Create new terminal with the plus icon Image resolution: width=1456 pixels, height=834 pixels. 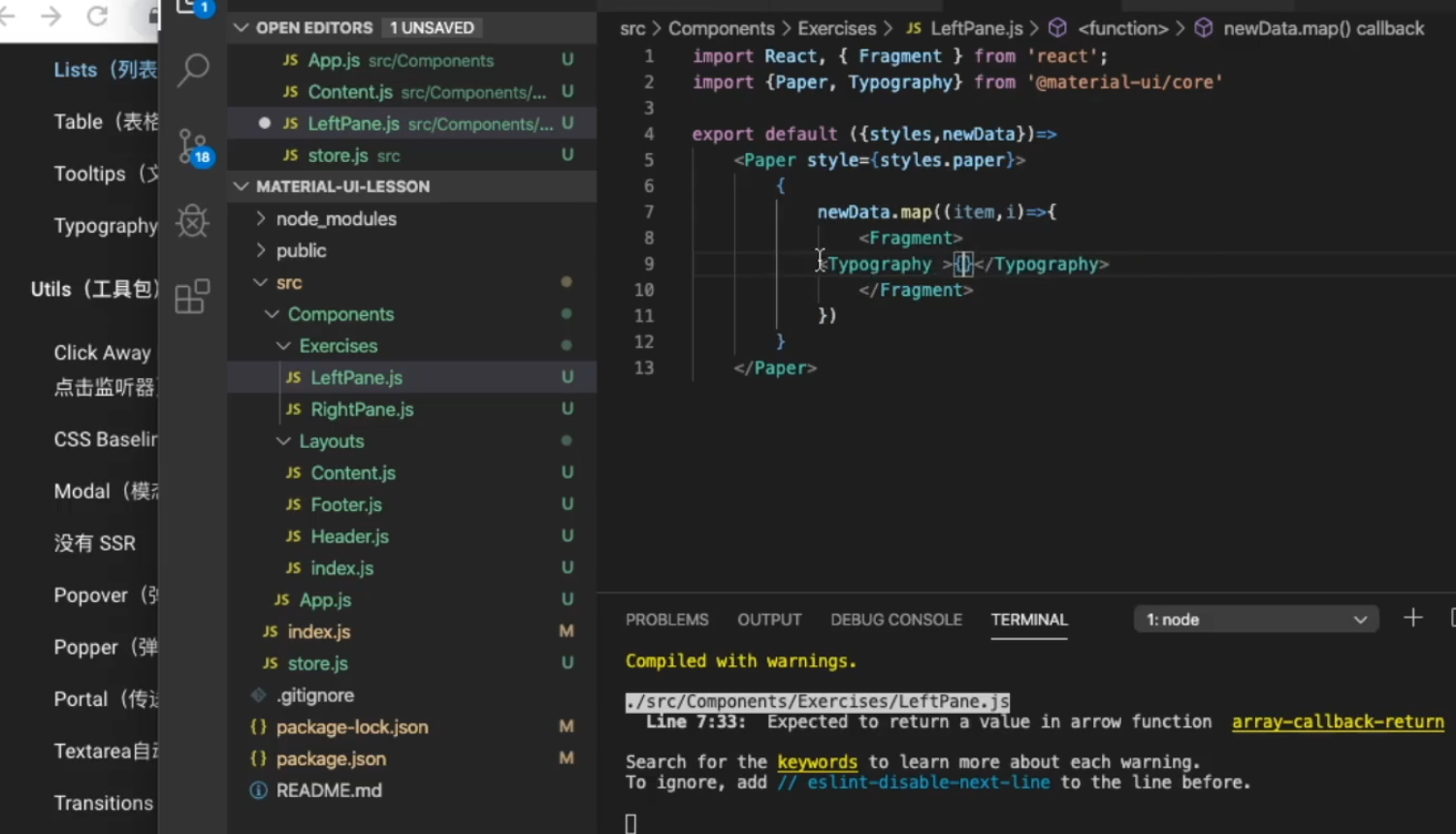pyautogui.click(x=1412, y=618)
